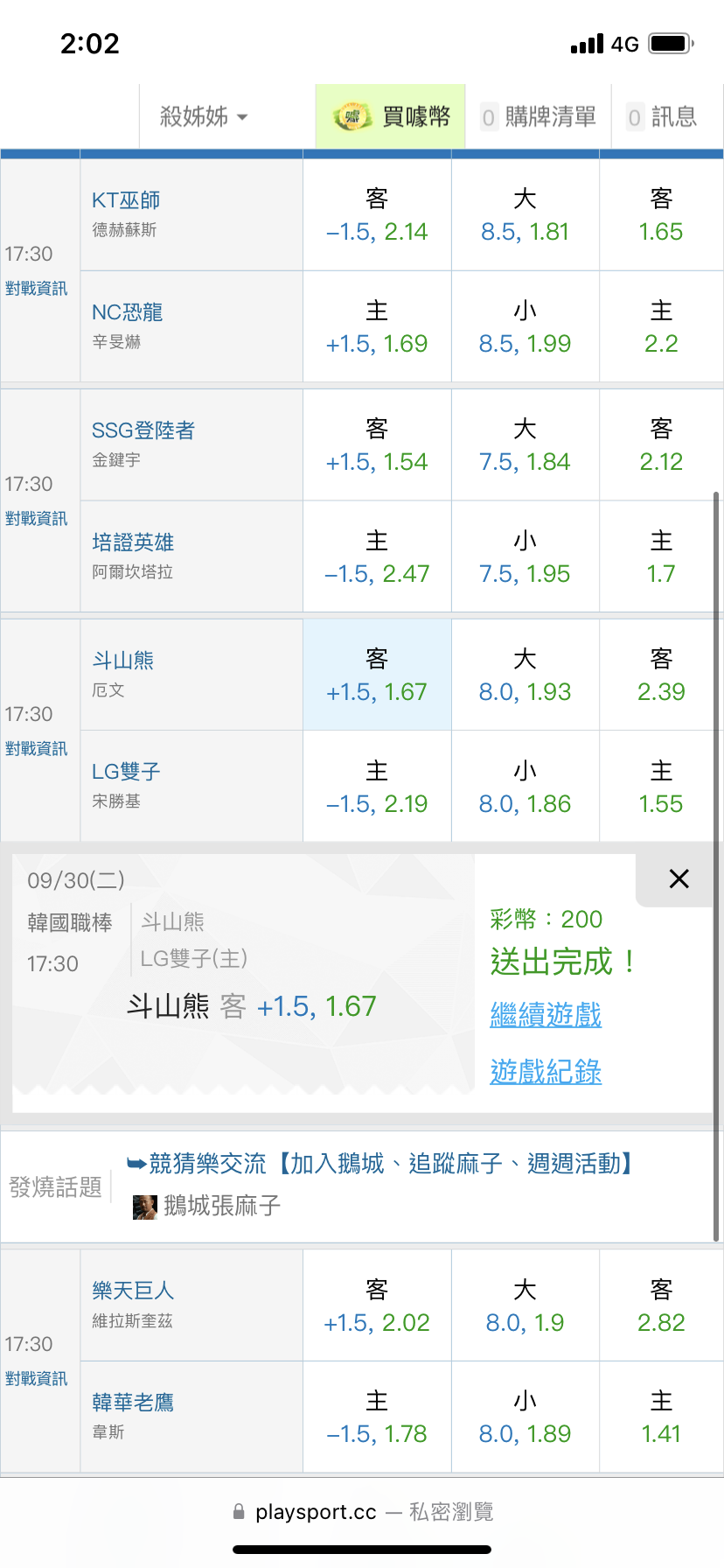Expand the 殺姊姊 dropdown menu
The height and width of the screenshot is (1568, 724).
pyautogui.click(x=204, y=116)
